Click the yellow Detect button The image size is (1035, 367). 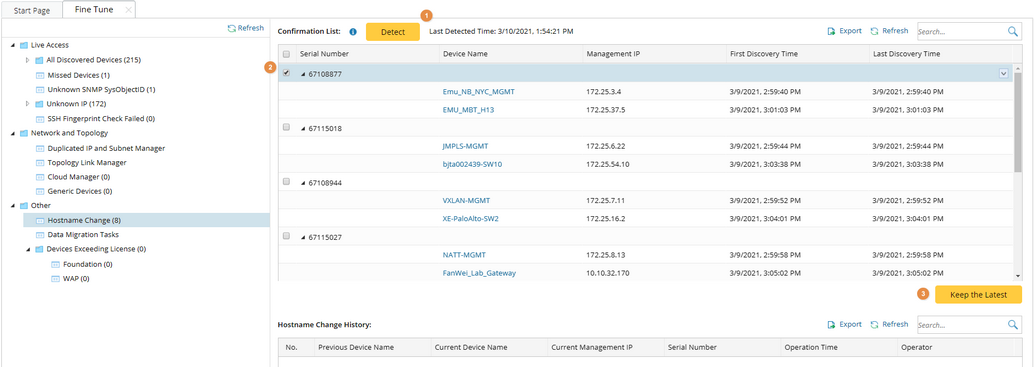click(393, 32)
